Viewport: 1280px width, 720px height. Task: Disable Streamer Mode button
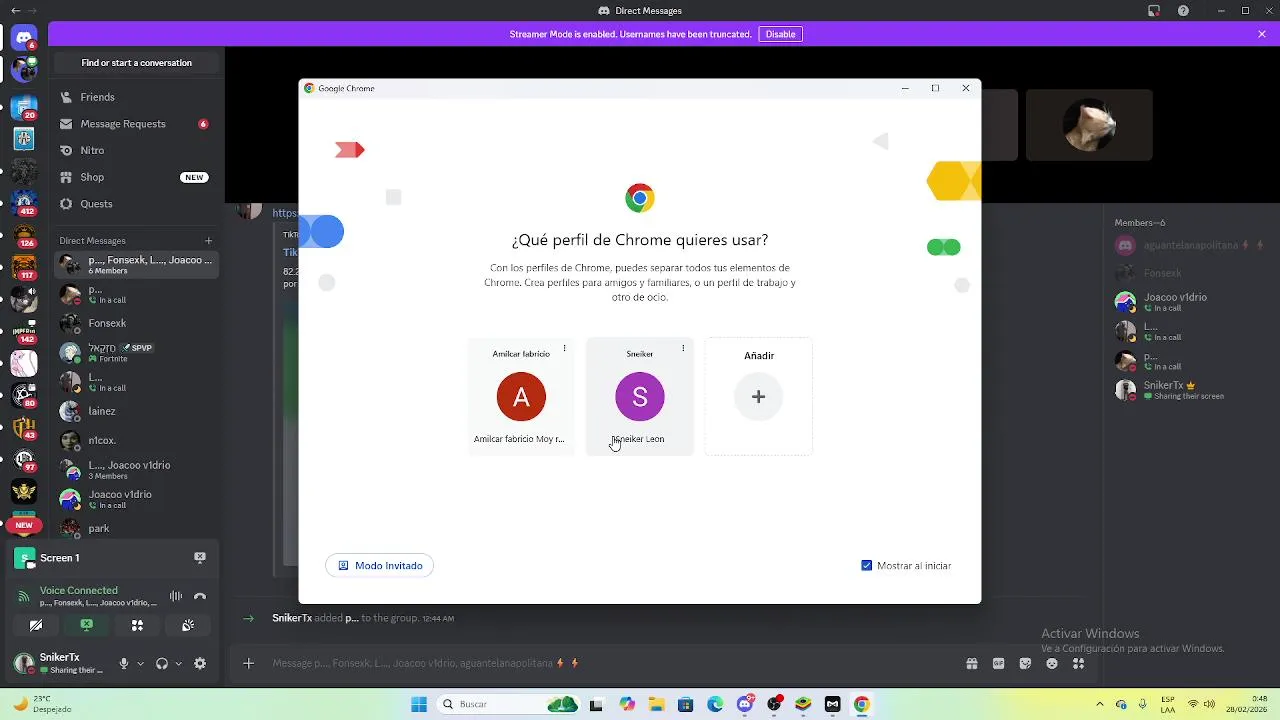coord(780,34)
